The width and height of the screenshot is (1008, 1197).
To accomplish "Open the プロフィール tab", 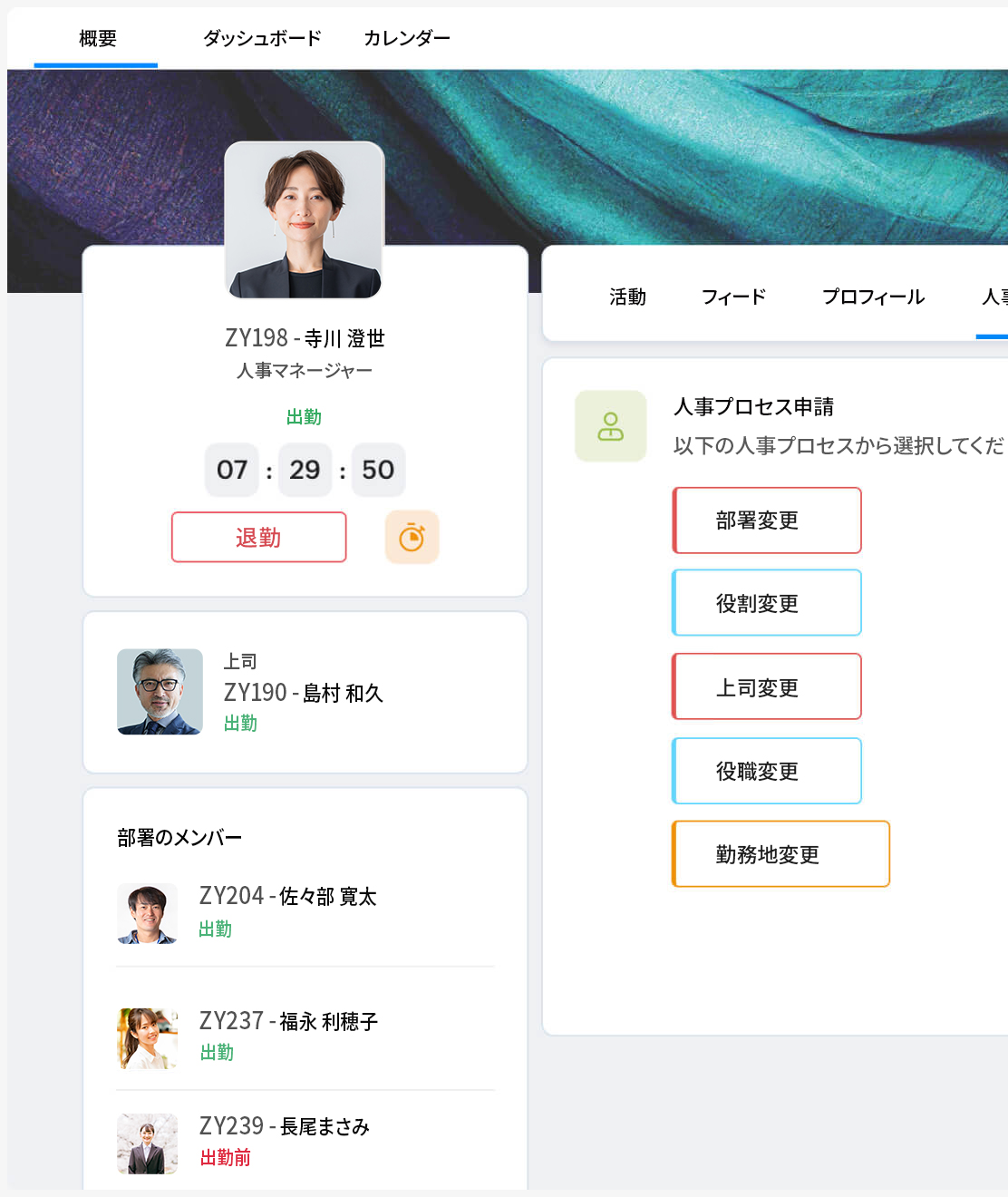I will coord(873,297).
